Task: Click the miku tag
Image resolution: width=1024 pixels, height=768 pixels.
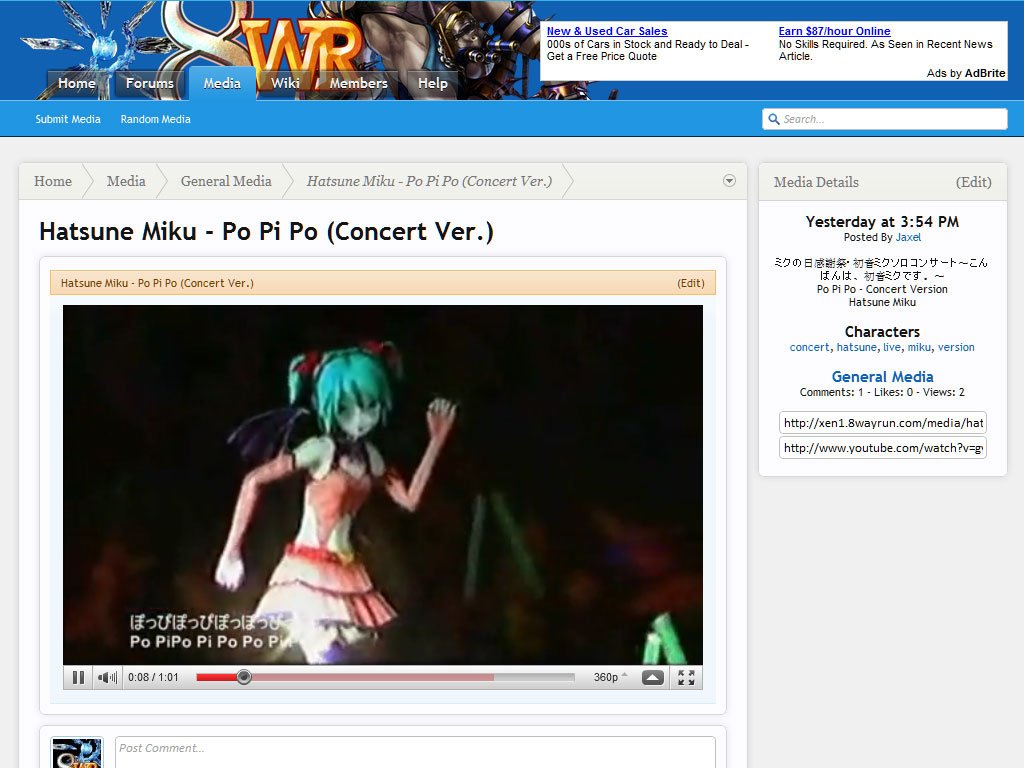Action: (919, 347)
